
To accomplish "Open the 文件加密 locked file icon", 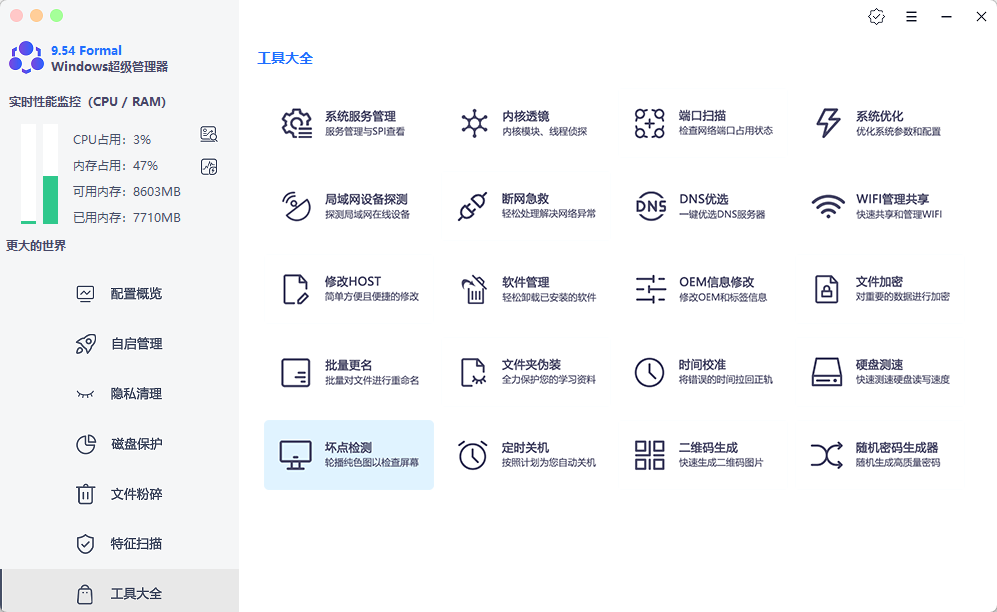I will pos(827,289).
